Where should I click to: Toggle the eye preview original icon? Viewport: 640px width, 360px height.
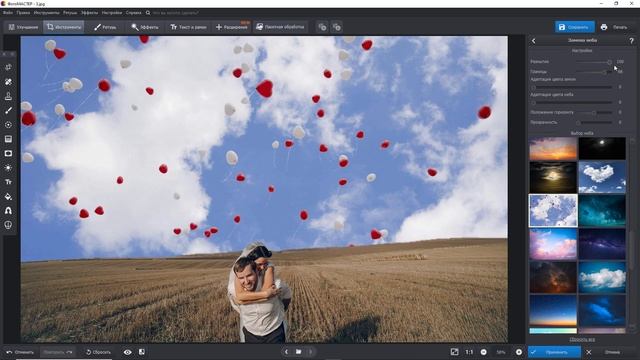point(127,352)
